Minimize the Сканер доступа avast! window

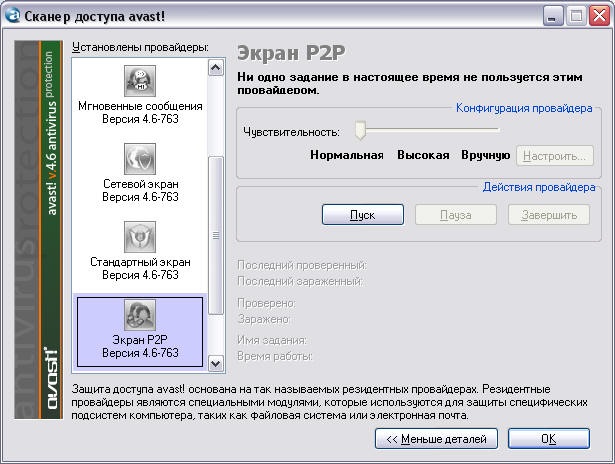(x=551, y=16)
